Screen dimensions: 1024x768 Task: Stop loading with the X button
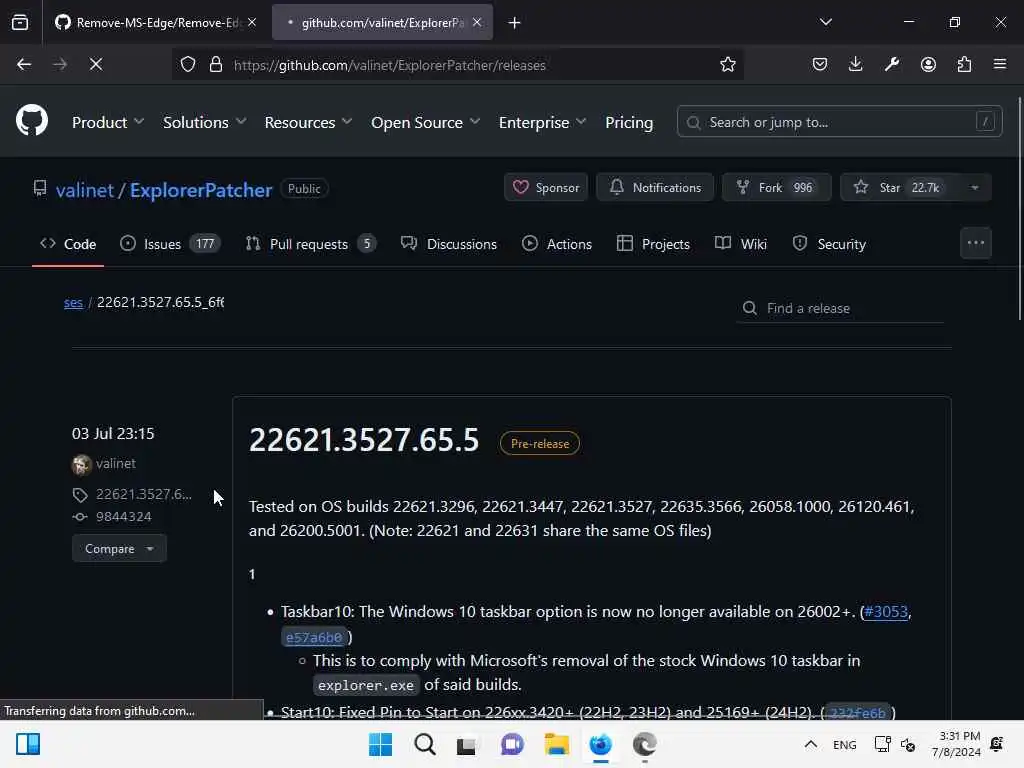95,64
